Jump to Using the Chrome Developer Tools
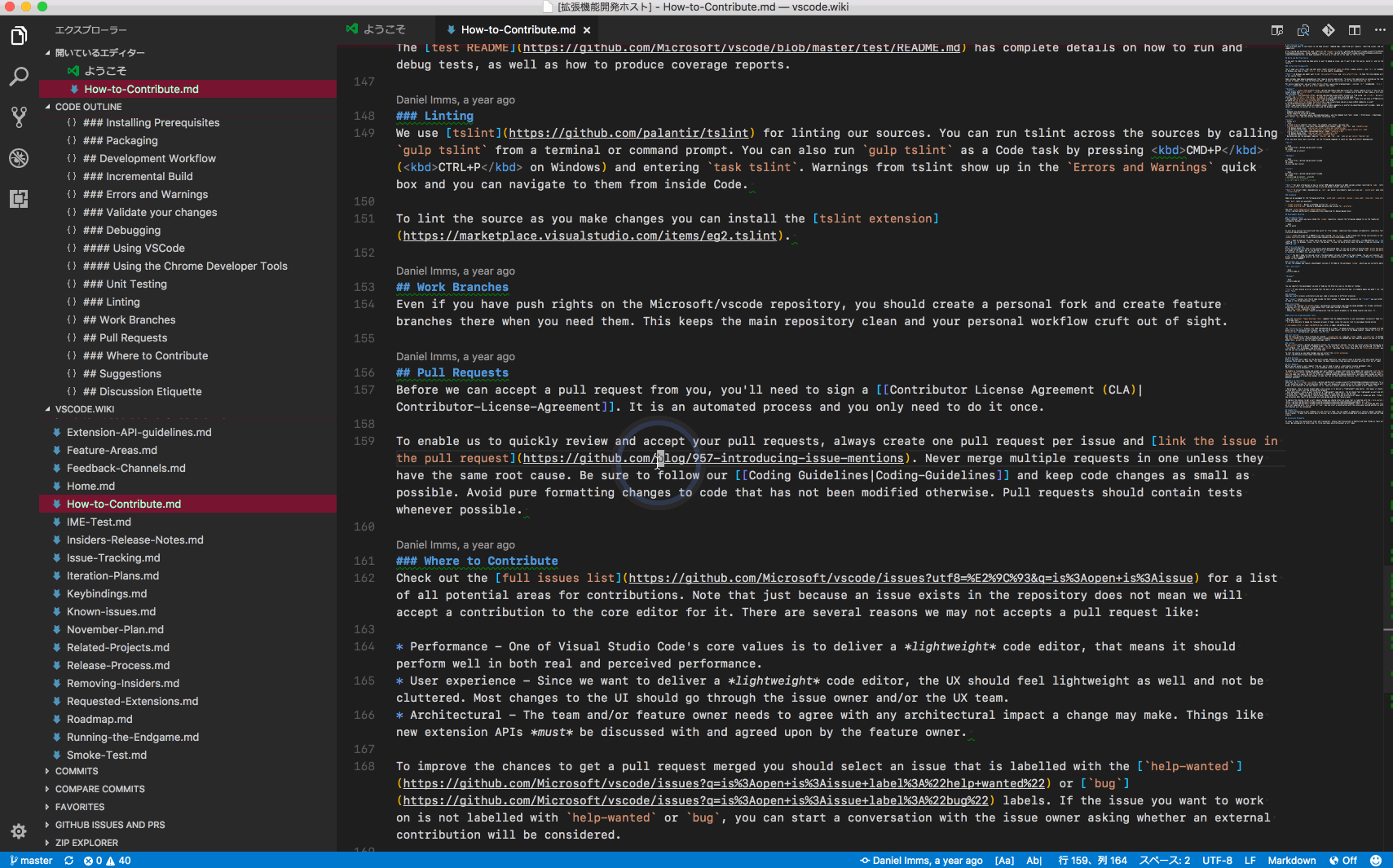 [x=187, y=266]
